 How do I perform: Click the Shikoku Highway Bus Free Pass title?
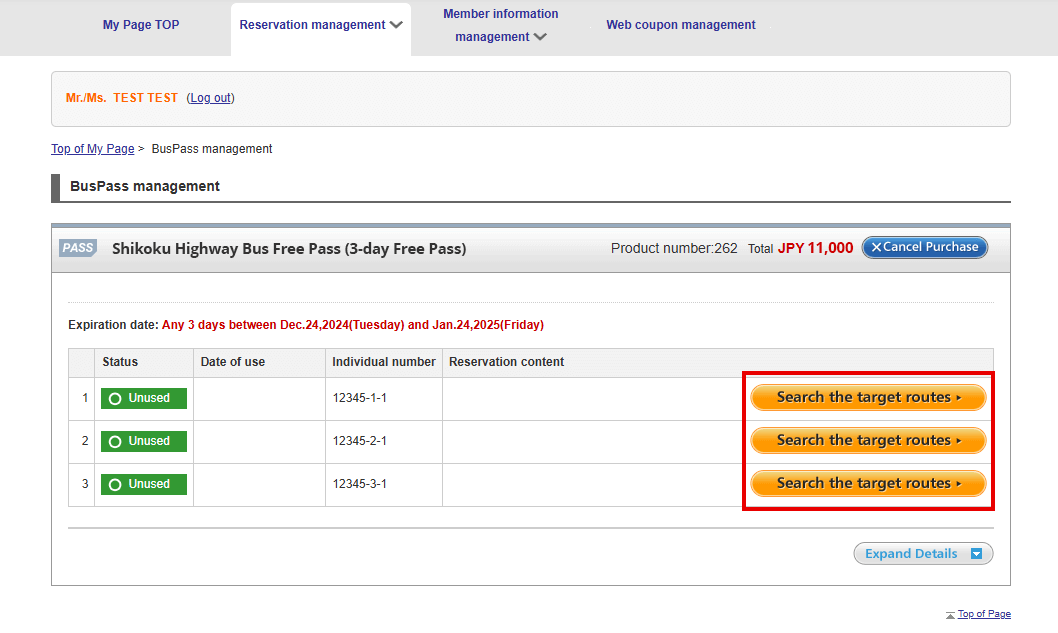point(289,249)
